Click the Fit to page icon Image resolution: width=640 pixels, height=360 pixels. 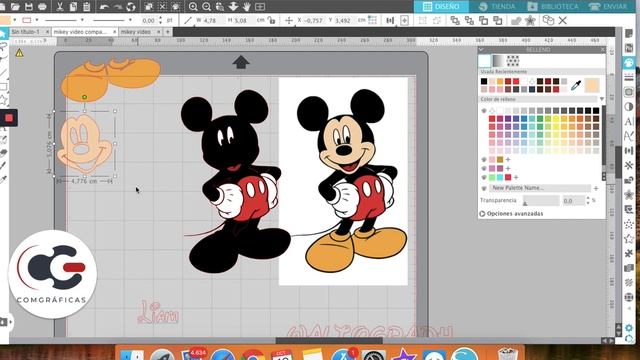pos(260,7)
